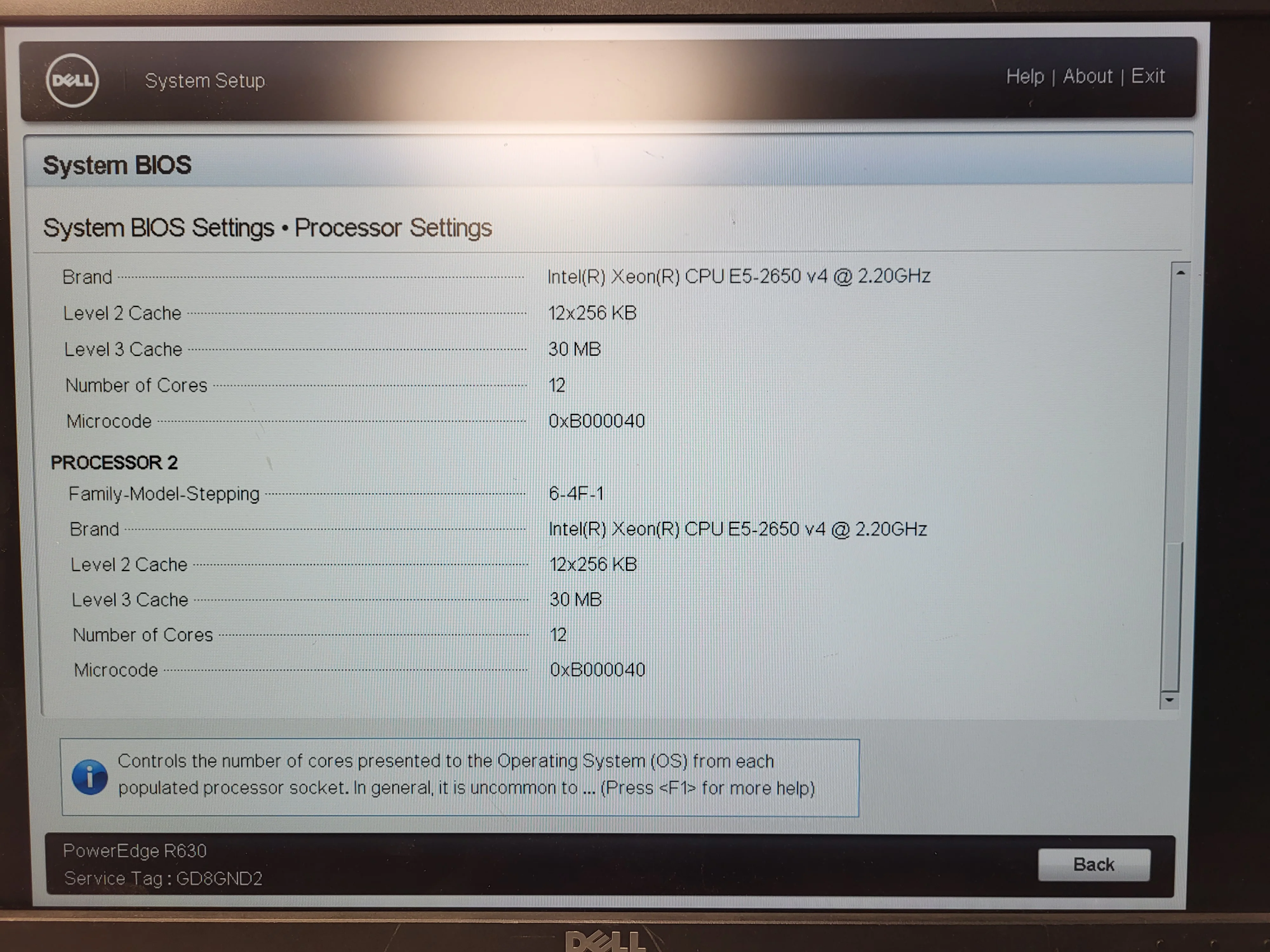Click the "Controls the number of cores" help text
The width and height of the screenshot is (1270, 952).
click(466, 775)
